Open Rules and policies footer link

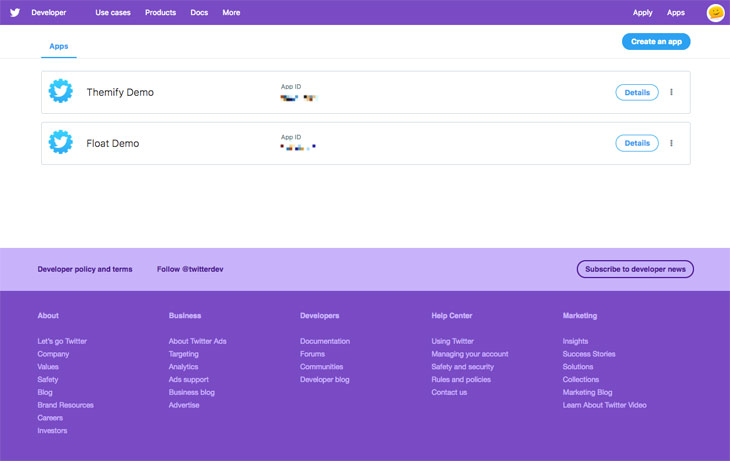461,380
